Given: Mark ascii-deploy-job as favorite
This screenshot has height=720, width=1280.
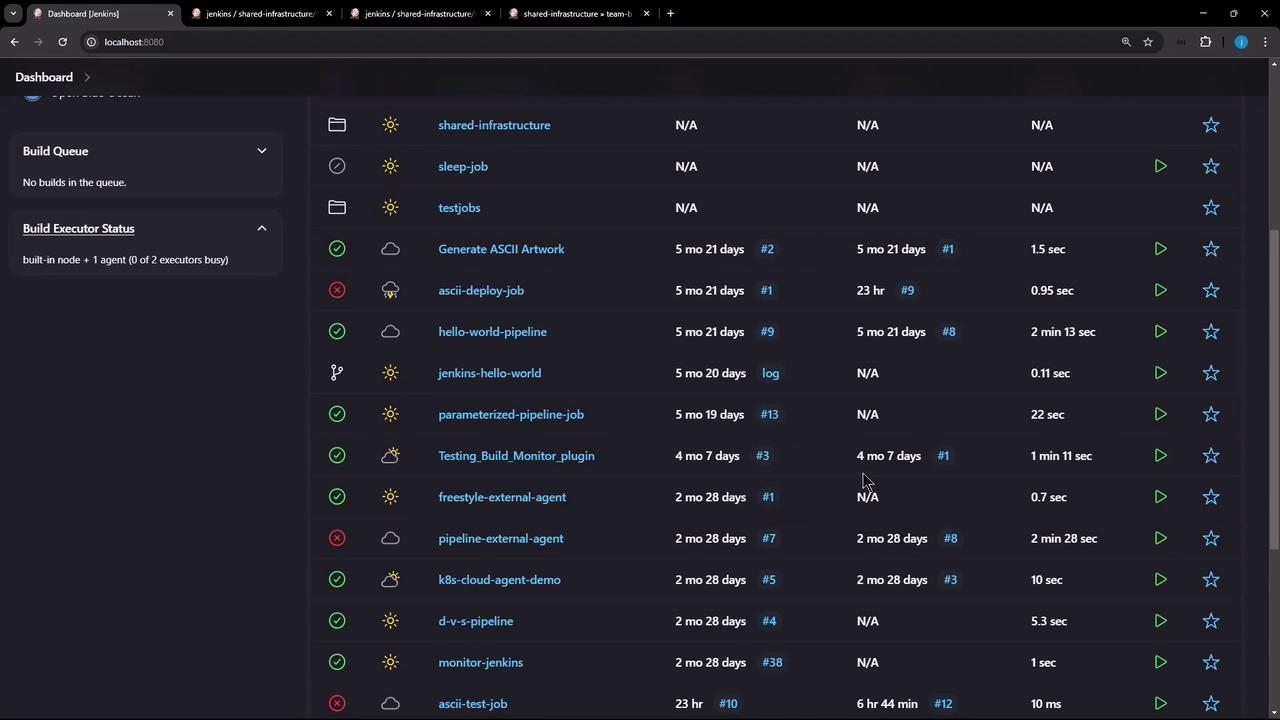Looking at the screenshot, I should pos(1211,290).
